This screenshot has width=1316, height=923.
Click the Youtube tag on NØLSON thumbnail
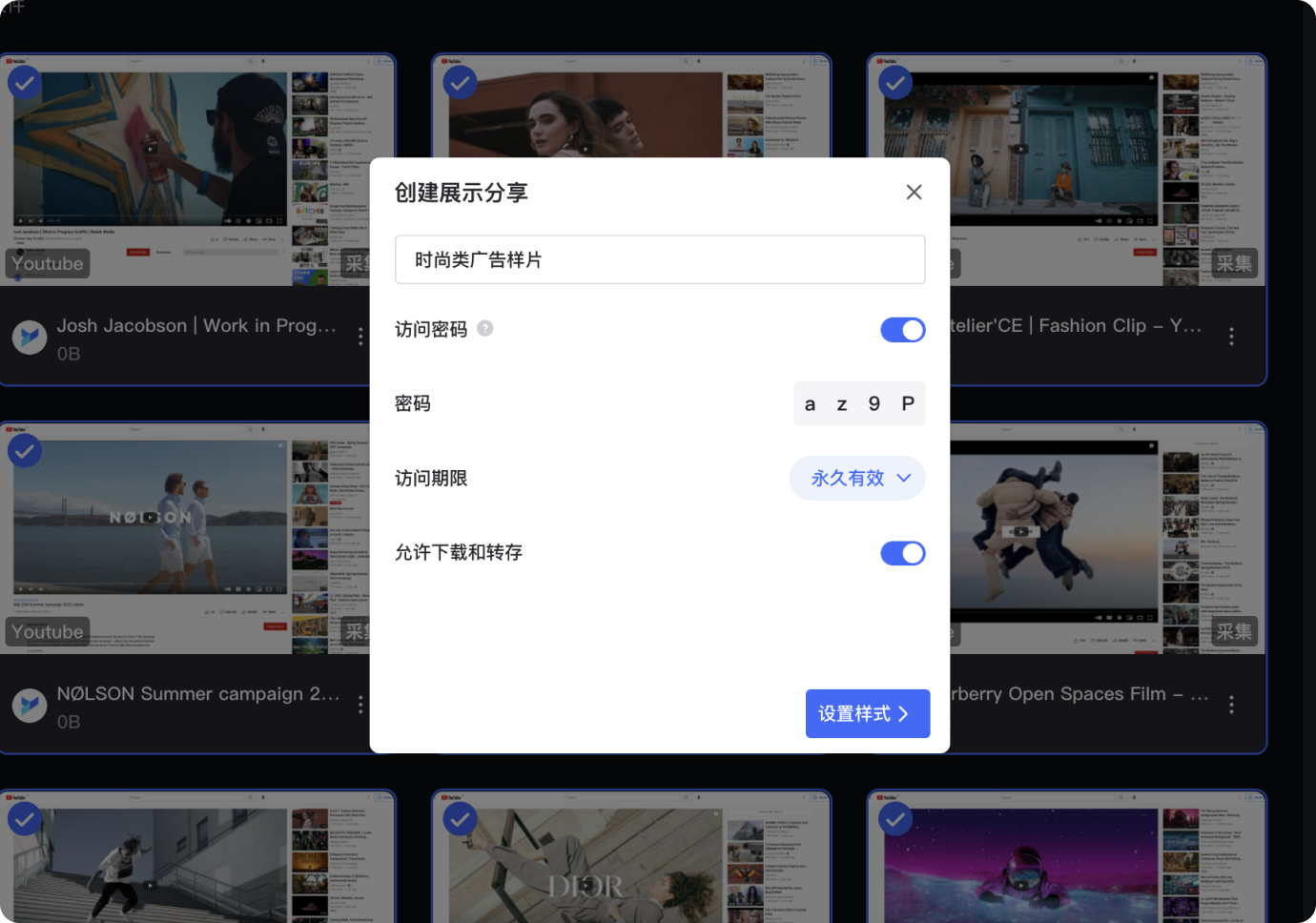pos(48,631)
